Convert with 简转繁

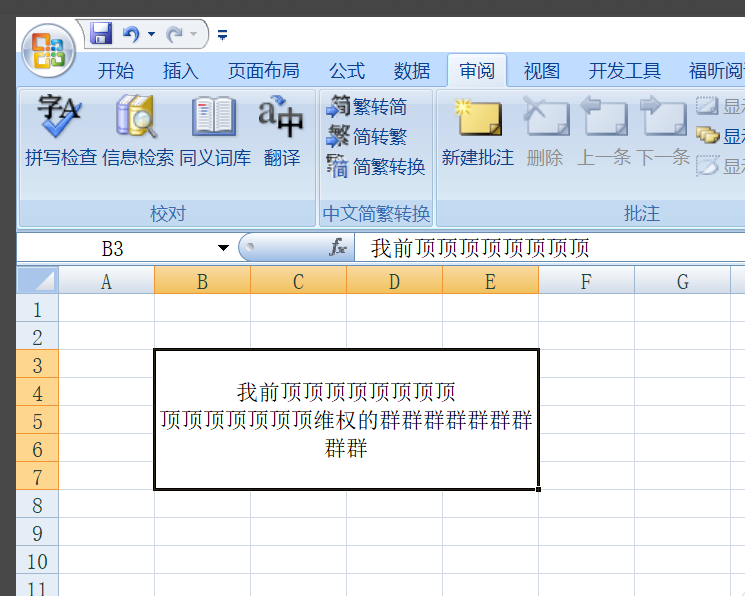367,137
